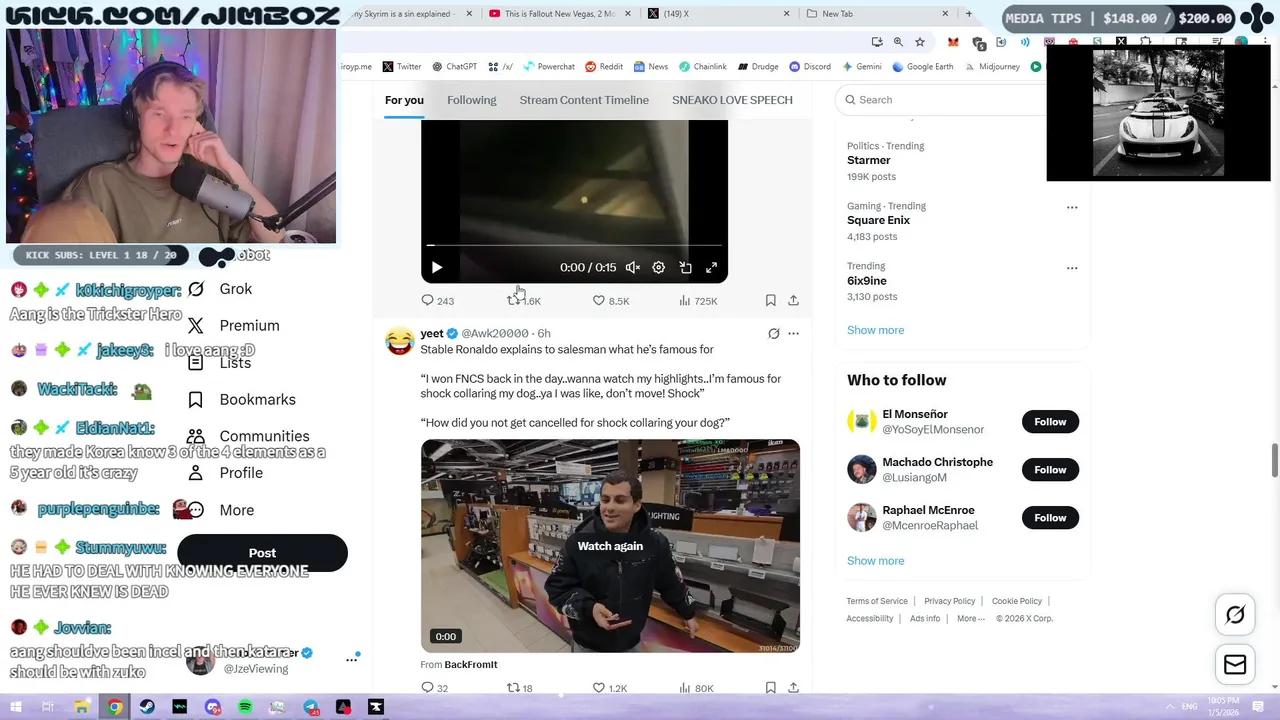This screenshot has height=720, width=1280.
Task: Seek on the video progress bar
Action: [574, 245]
